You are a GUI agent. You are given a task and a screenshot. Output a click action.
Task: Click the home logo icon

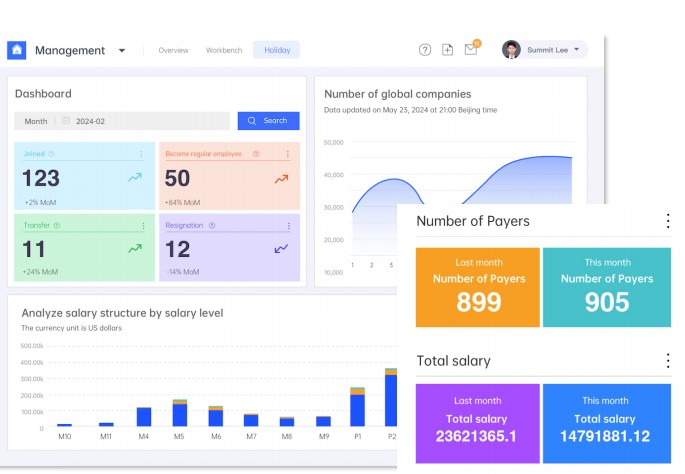pyautogui.click(x=17, y=50)
